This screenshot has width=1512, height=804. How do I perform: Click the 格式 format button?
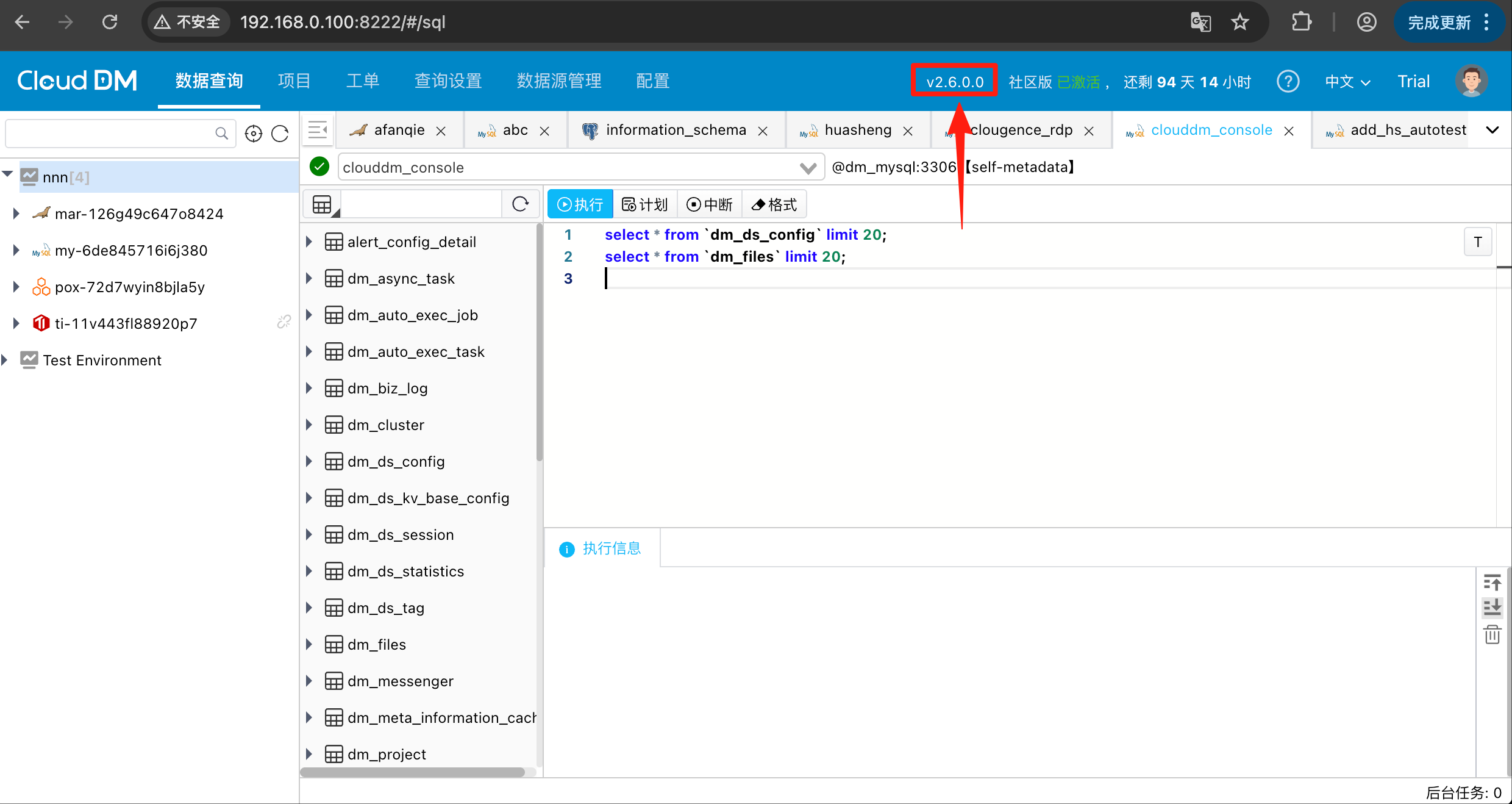tap(774, 204)
